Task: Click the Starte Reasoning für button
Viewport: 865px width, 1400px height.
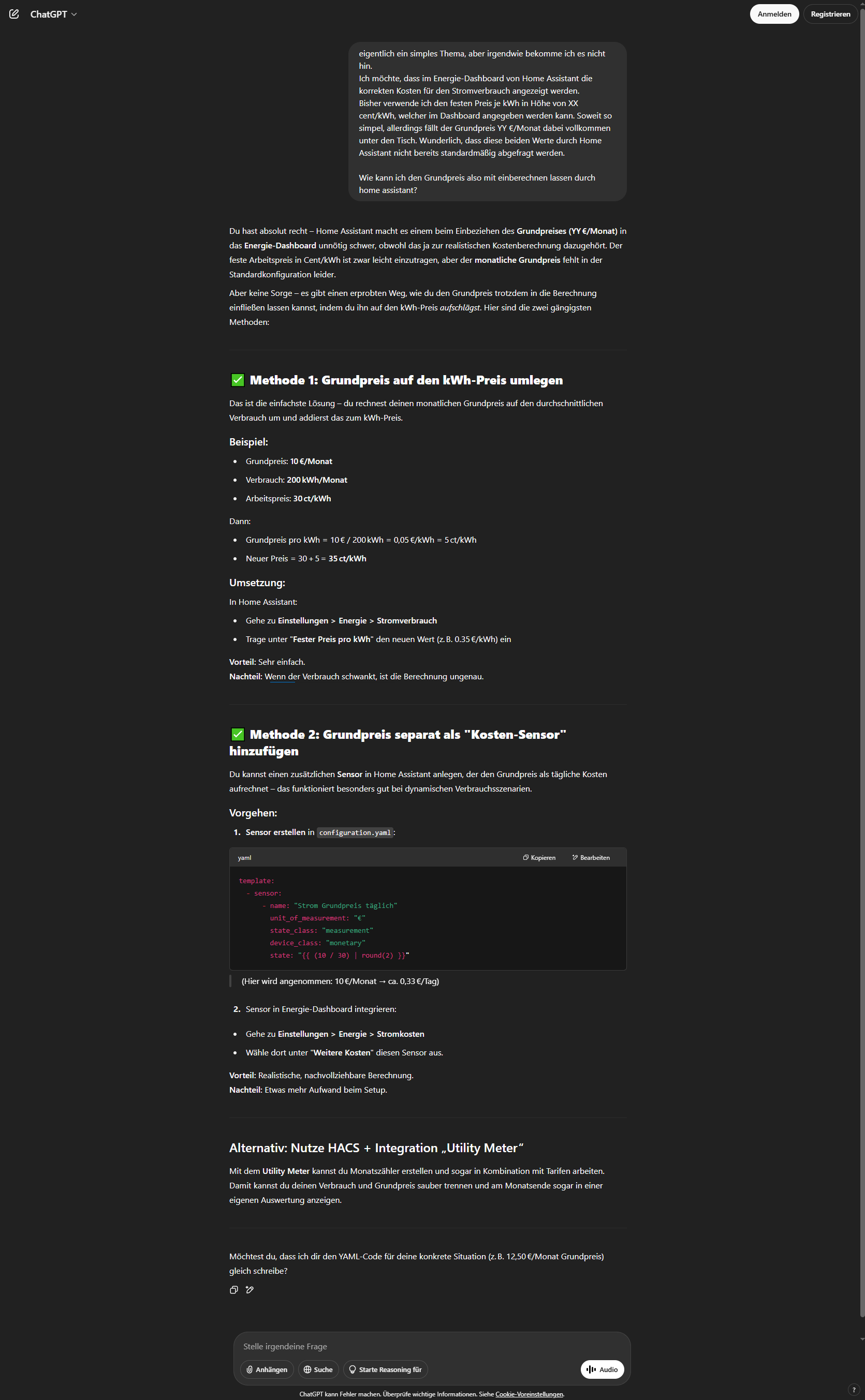Action: [x=385, y=1369]
